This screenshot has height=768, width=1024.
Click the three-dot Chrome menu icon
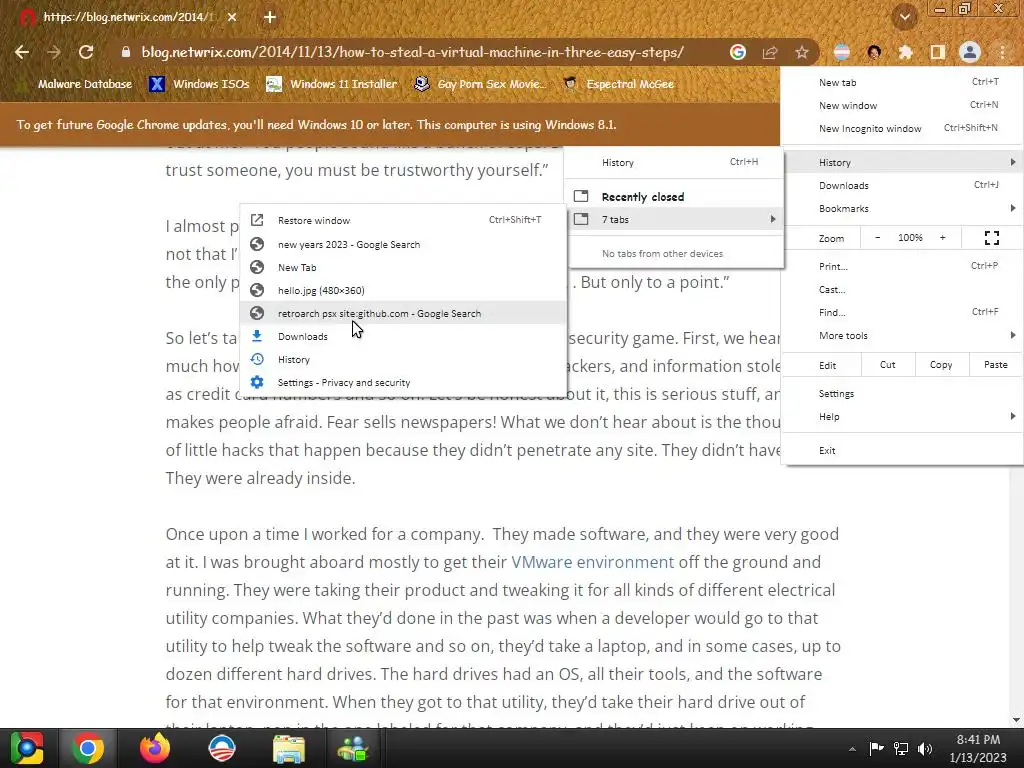[x=1002, y=52]
